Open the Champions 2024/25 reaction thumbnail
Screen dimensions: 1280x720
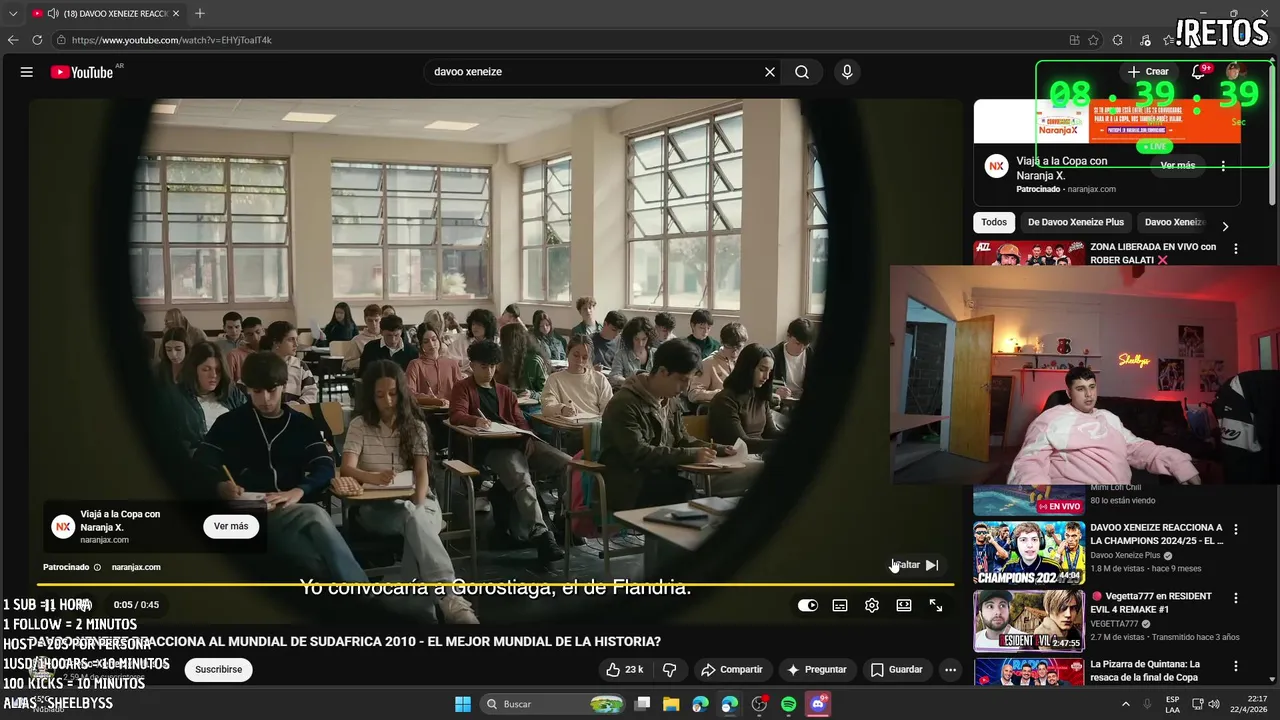pyautogui.click(x=1029, y=552)
